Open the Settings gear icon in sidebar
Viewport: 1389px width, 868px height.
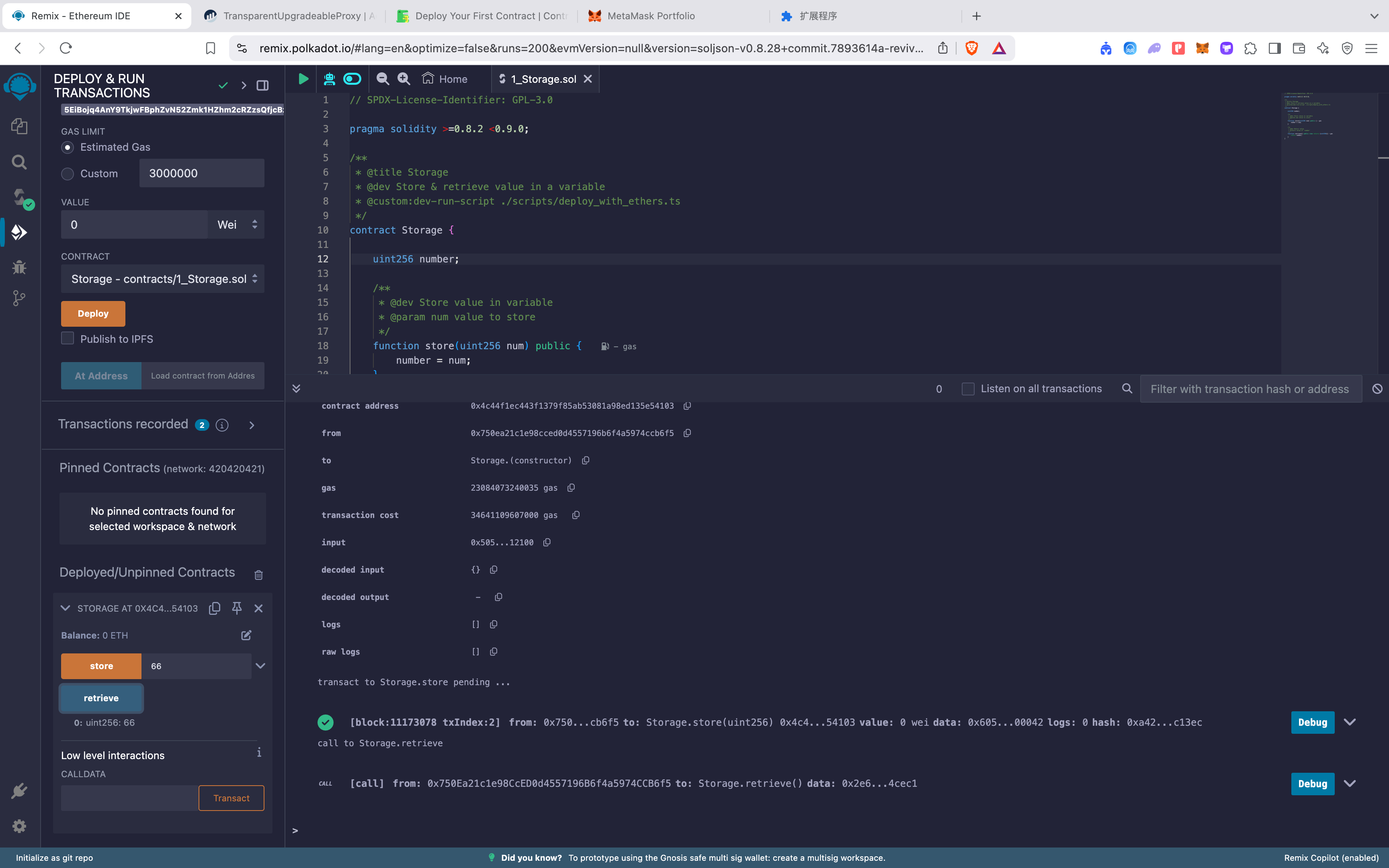click(x=20, y=825)
